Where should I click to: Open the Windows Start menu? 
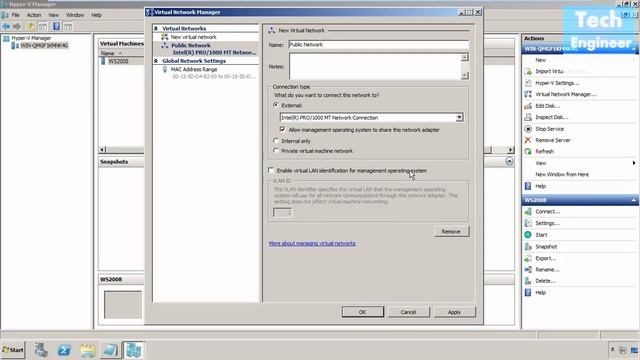coord(13,350)
